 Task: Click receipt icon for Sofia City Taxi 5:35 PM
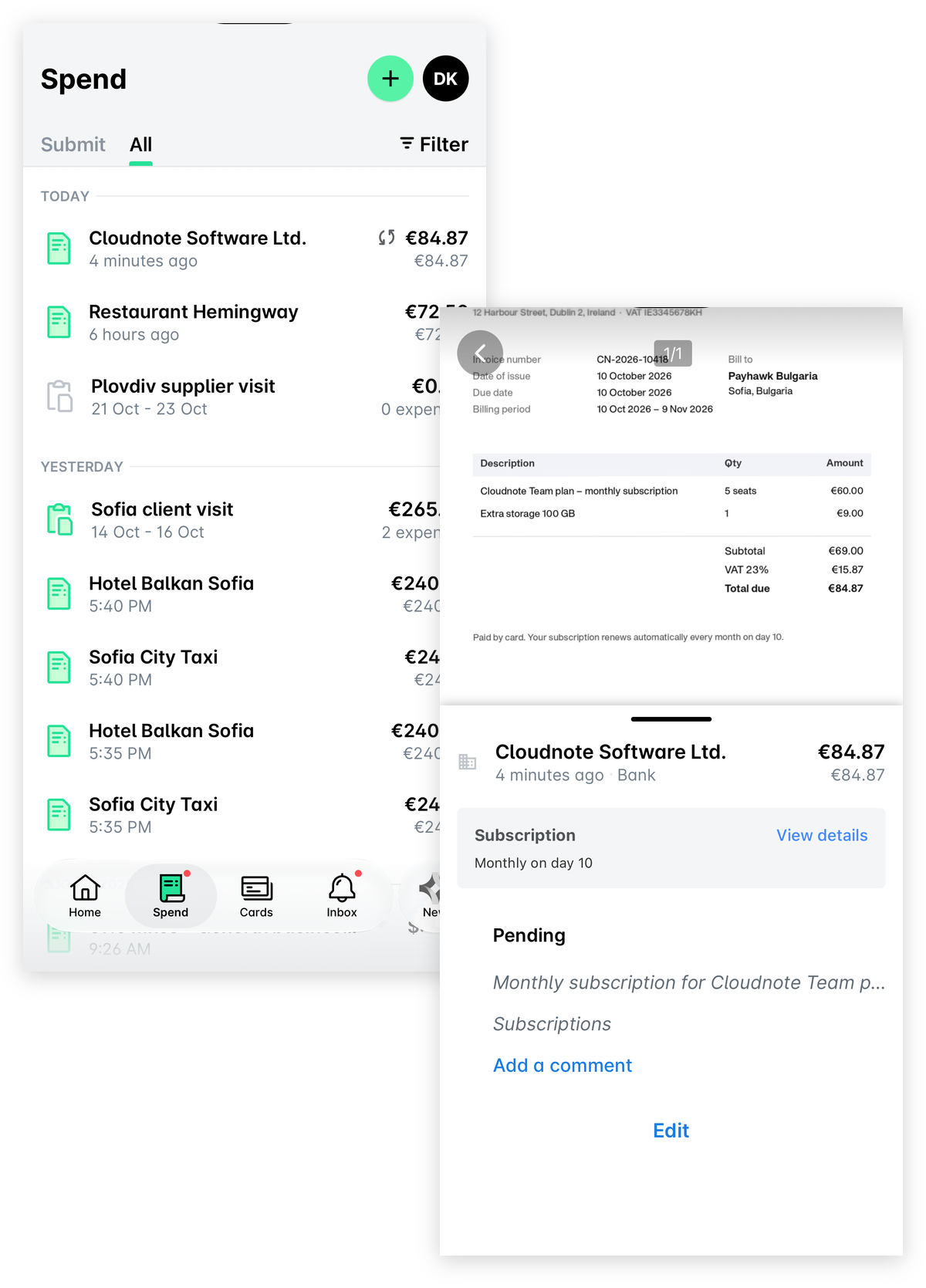pos(59,815)
